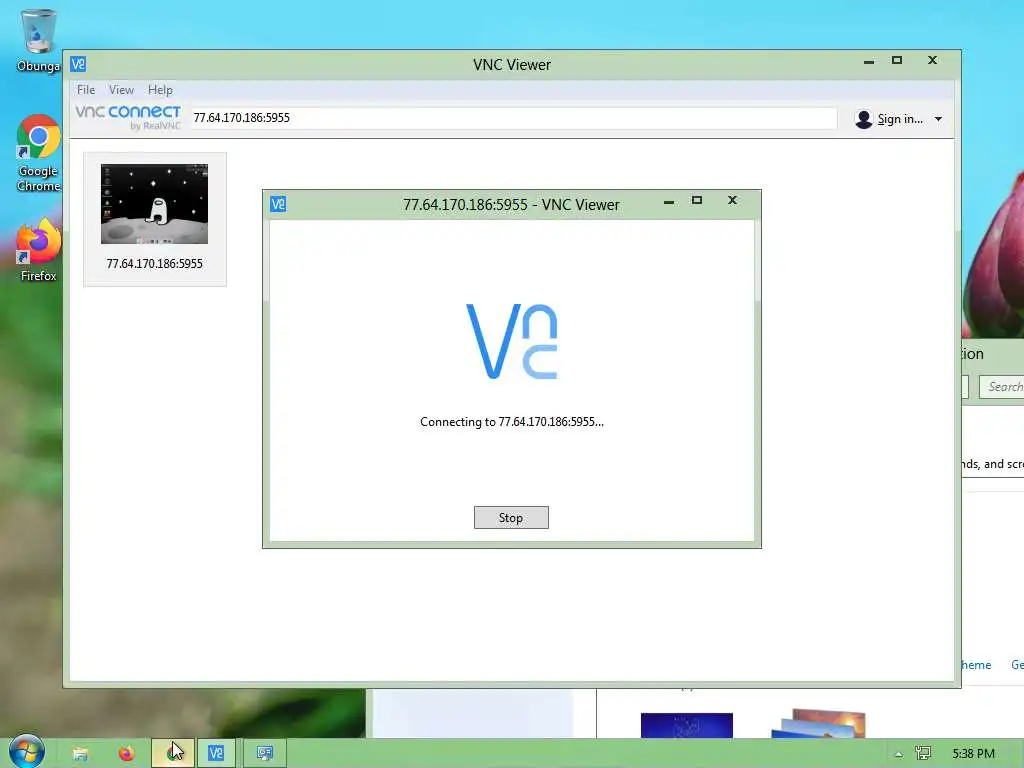Viewport: 1024px width, 768px height.
Task: Select the 77.64.170.186:5955 connection thumbnail
Action: [x=155, y=204]
